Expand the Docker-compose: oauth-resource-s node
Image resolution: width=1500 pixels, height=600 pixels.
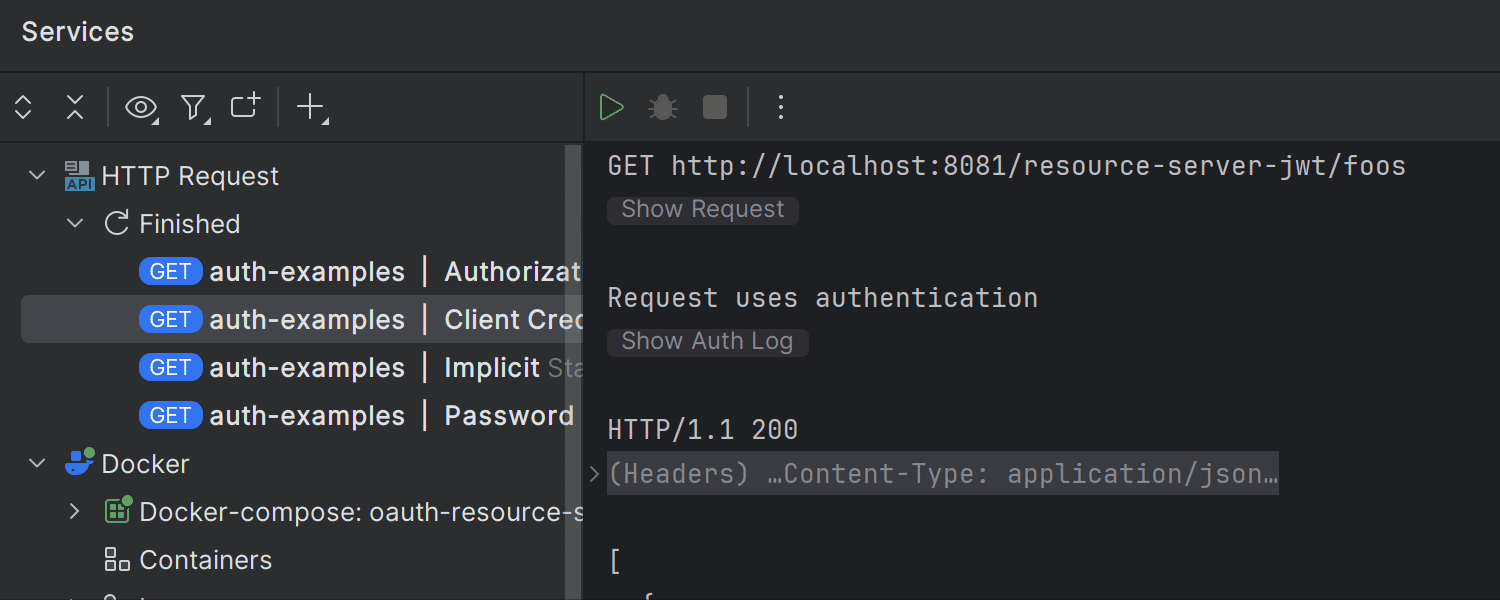pos(74,511)
